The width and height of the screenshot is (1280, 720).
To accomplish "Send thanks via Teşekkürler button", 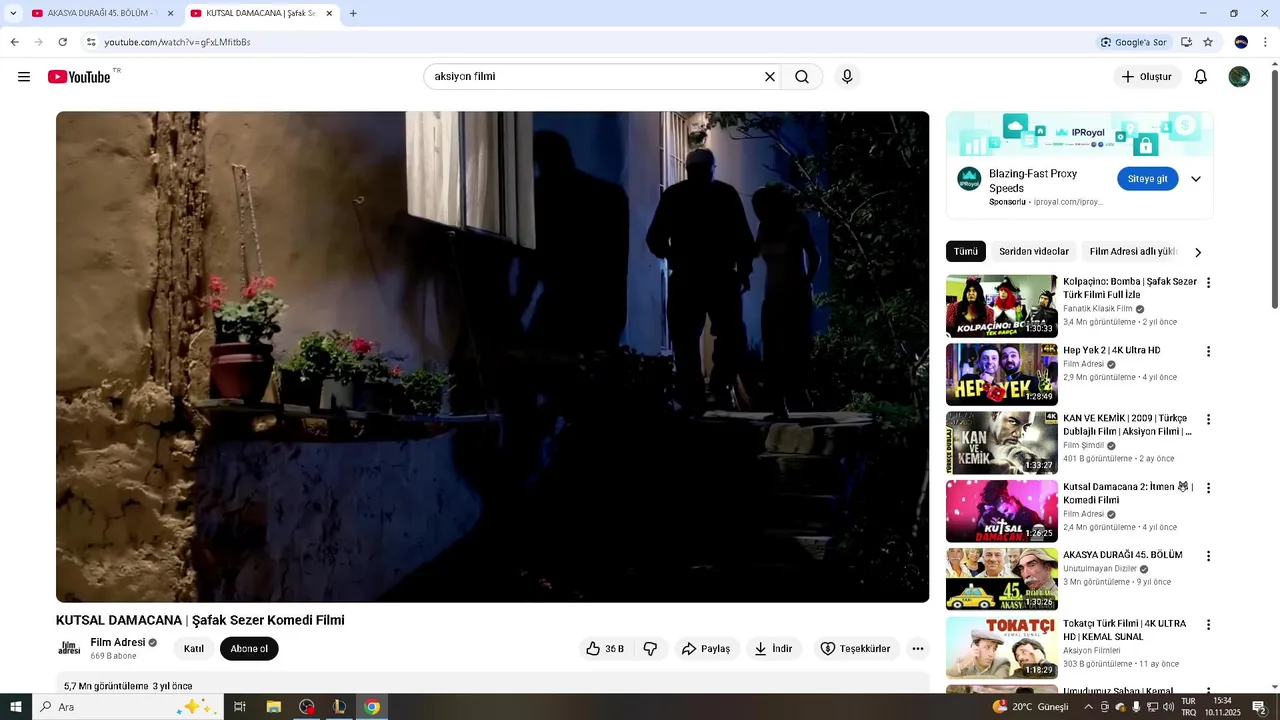I will [x=855, y=649].
